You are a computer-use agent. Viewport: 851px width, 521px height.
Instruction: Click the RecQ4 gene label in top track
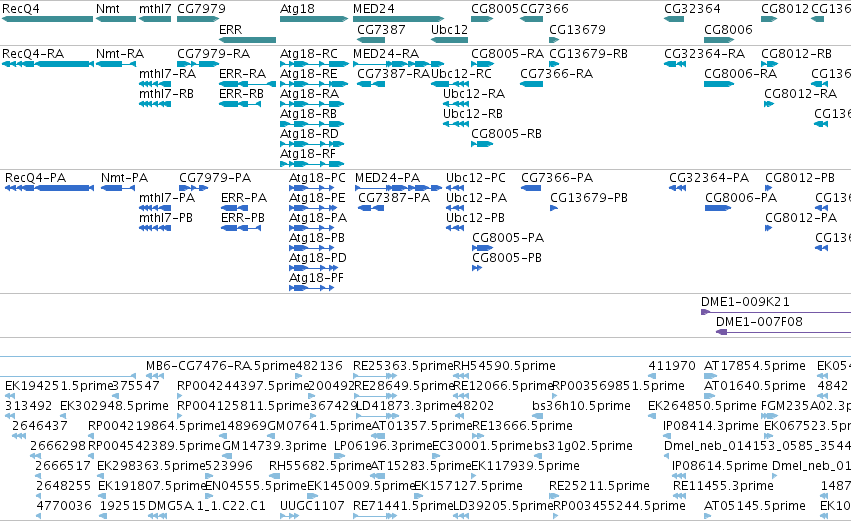tap(21, 9)
